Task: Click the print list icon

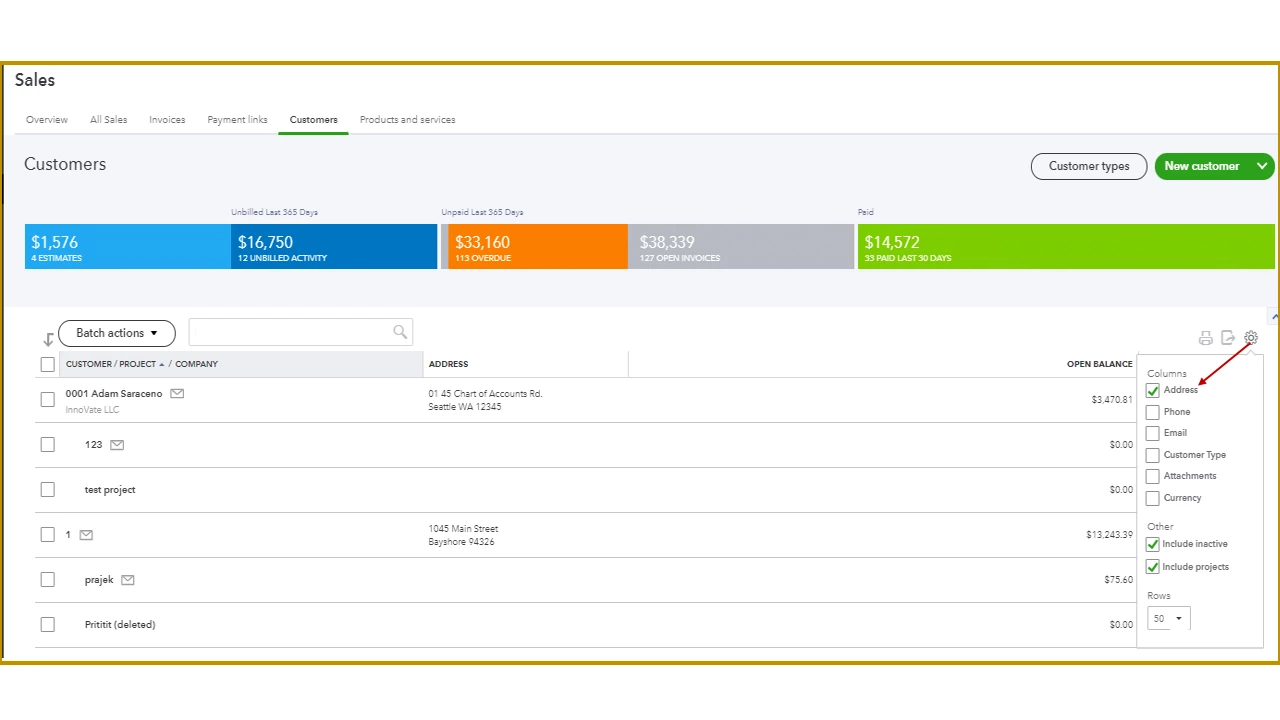Action: pyautogui.click(x=1205, y=338)
